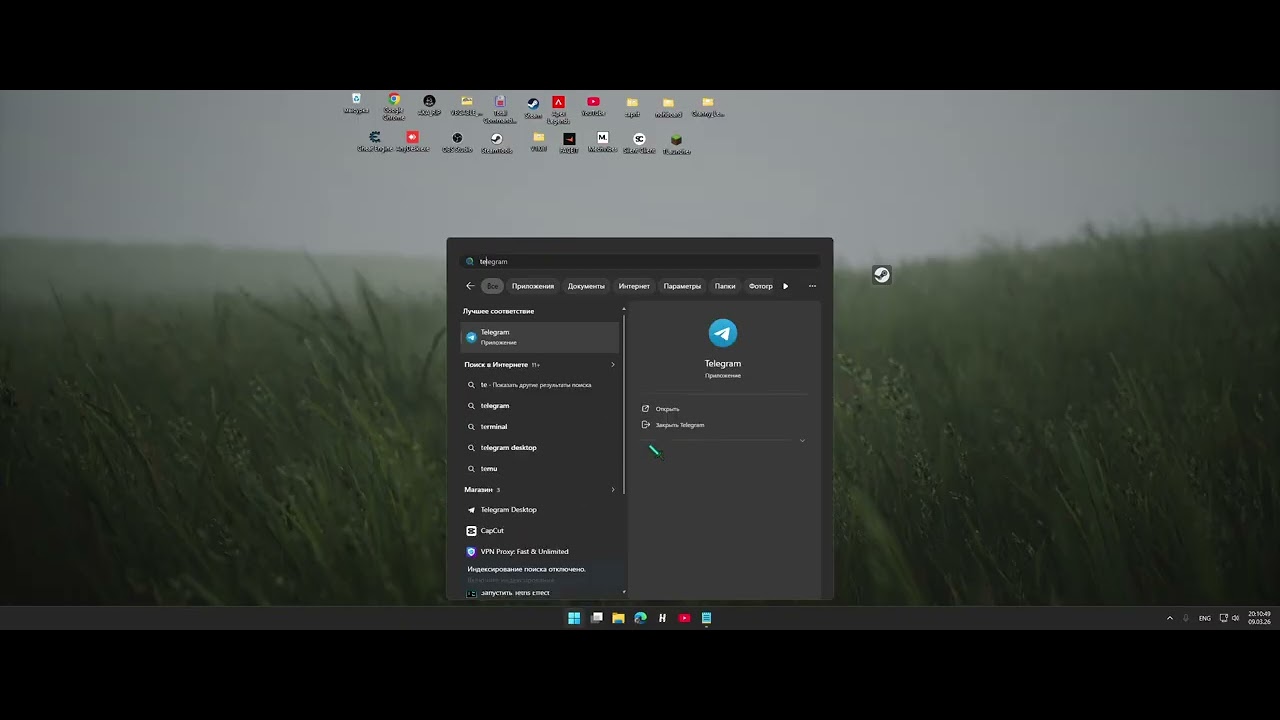Open the YouTube desktop shortcut

click(x=593, y=106)
